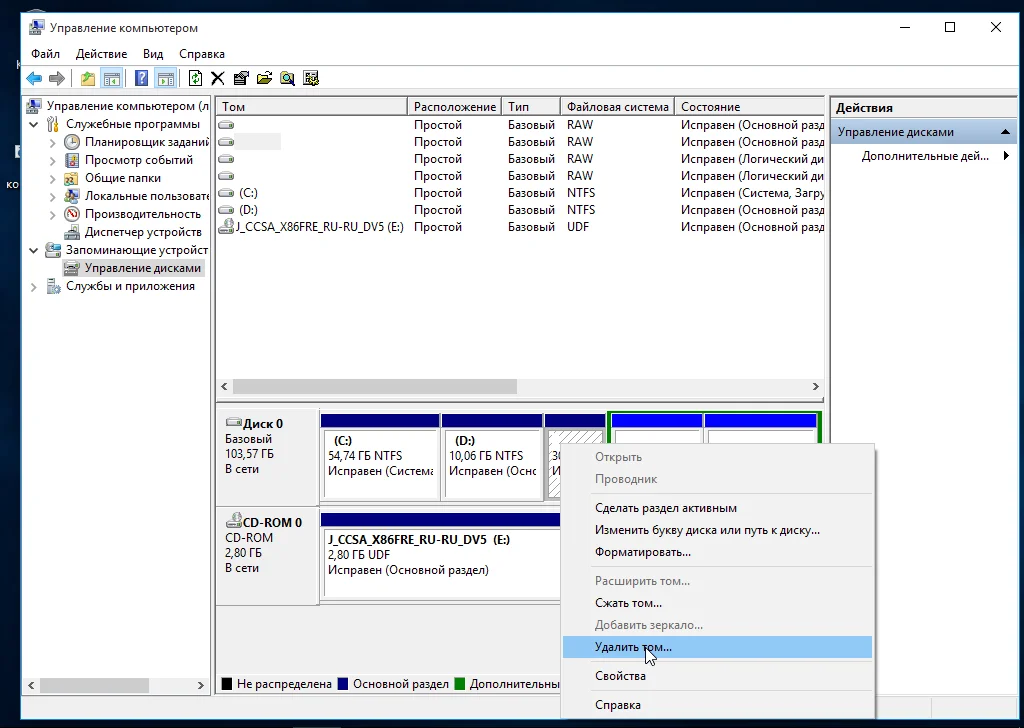Click the refresh toolbar icon
The width and height of the screenshot is (1024, 728).
click(x=195, y=78)
